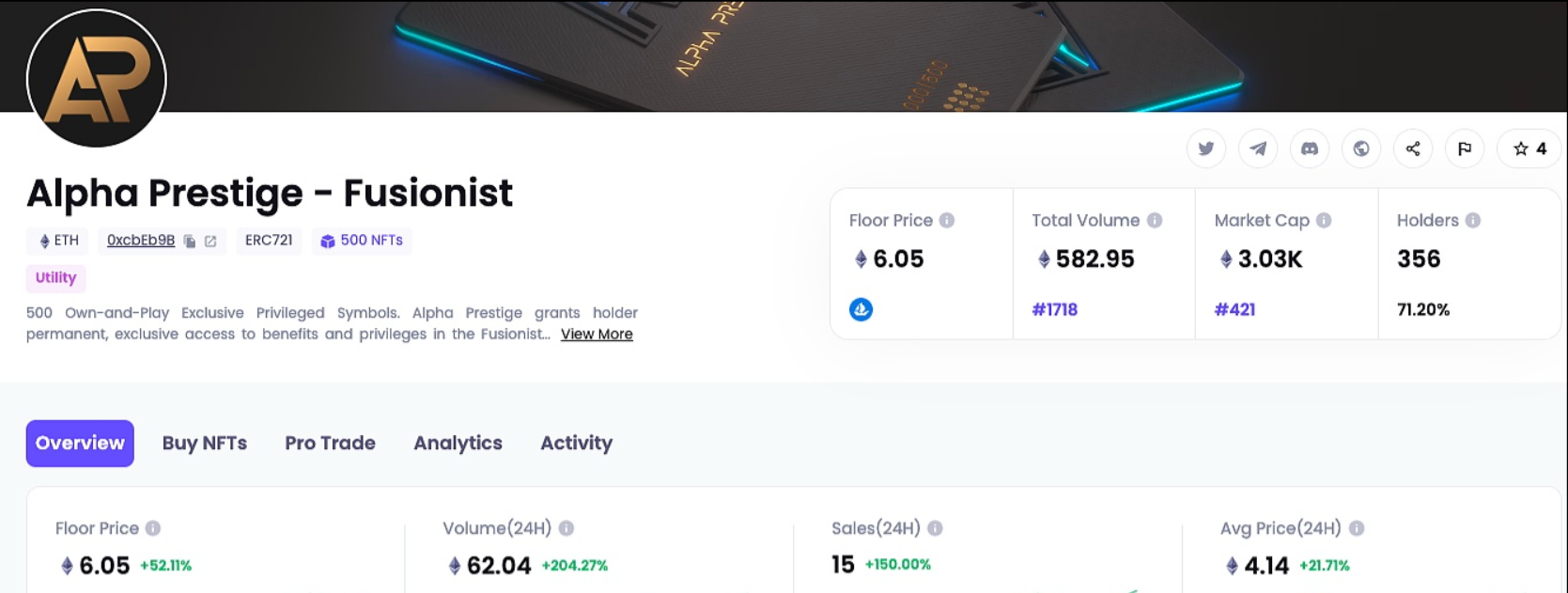Open the Discord server link
Image resolution: width=1568 pixels, height=593 pixels.
tap(1310, 148)
